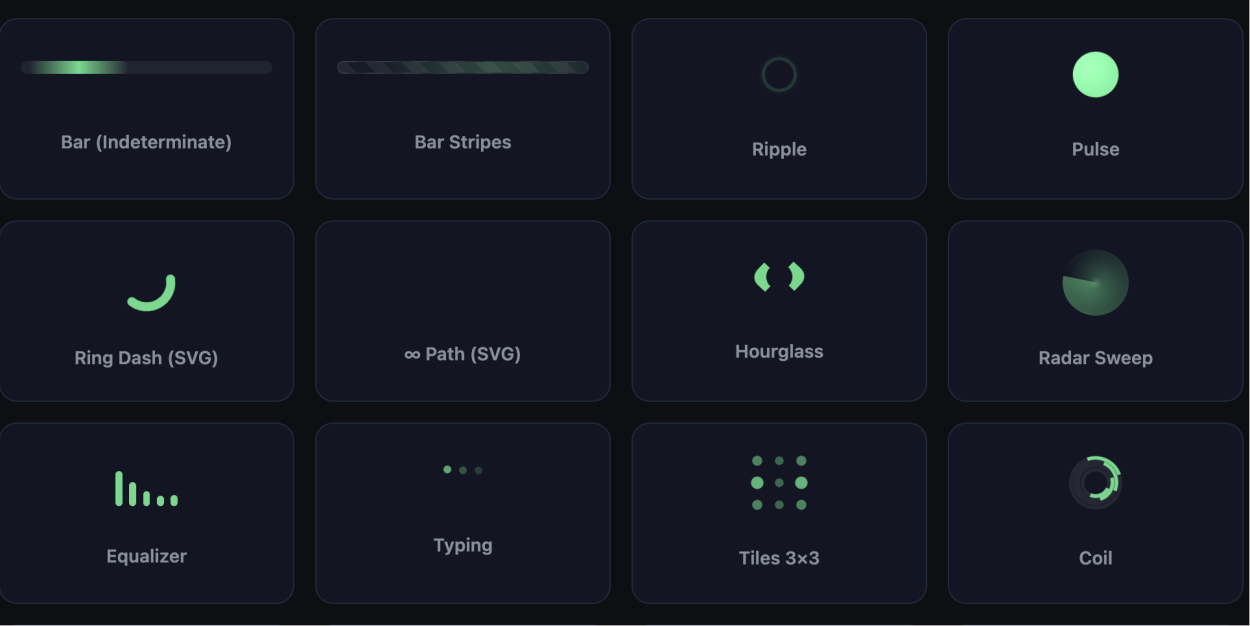Click the three Typing dots
This screenshot has height=626, width=1250.
[x=463, y=470]
